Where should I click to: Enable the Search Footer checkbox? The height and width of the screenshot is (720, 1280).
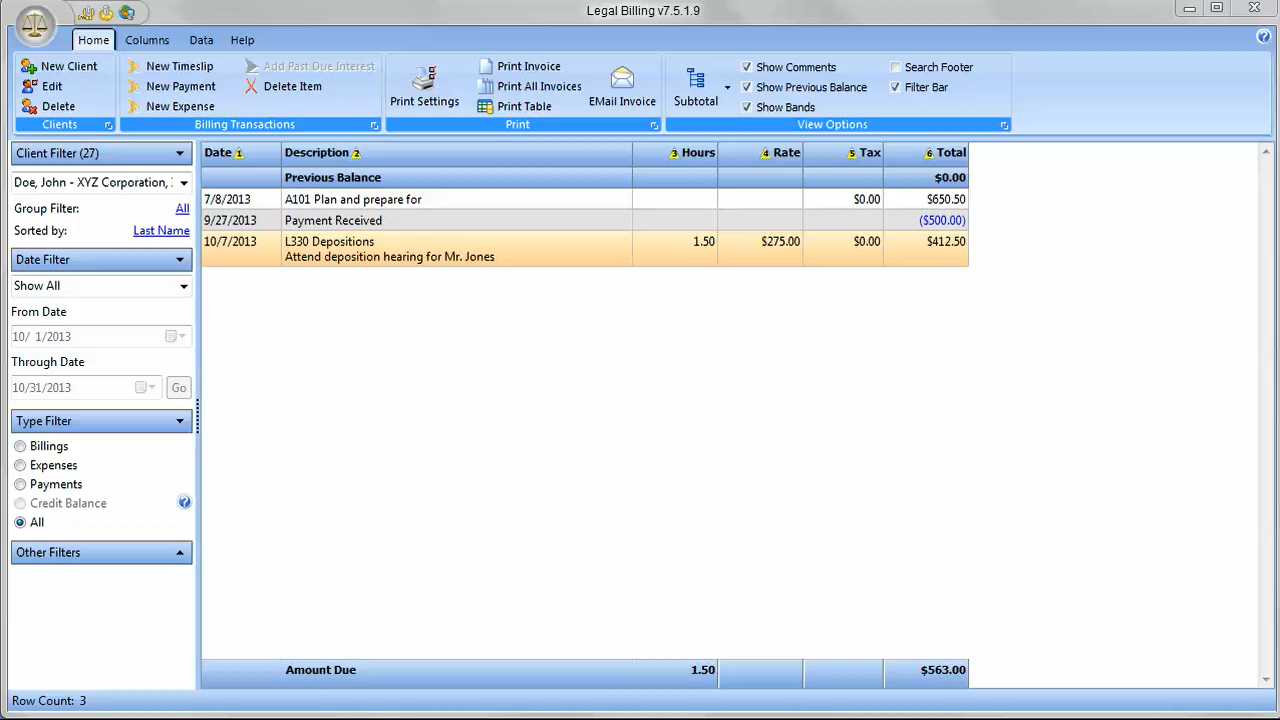coord(895,67)
